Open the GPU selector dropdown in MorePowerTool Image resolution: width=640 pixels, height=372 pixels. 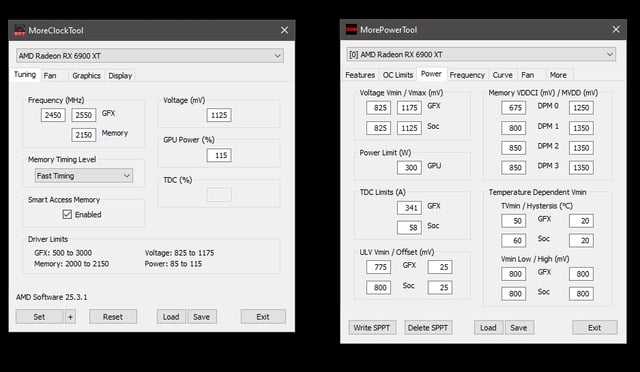[481, 54]
